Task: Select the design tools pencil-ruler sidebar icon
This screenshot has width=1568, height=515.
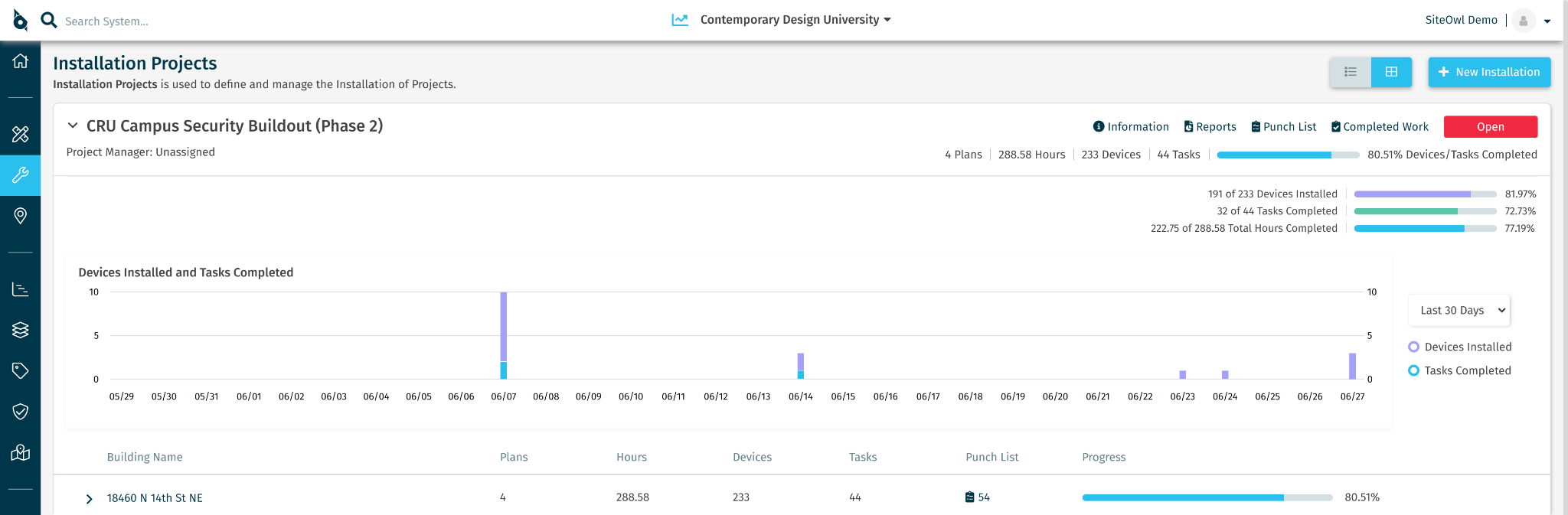Action: coord(20,135)
